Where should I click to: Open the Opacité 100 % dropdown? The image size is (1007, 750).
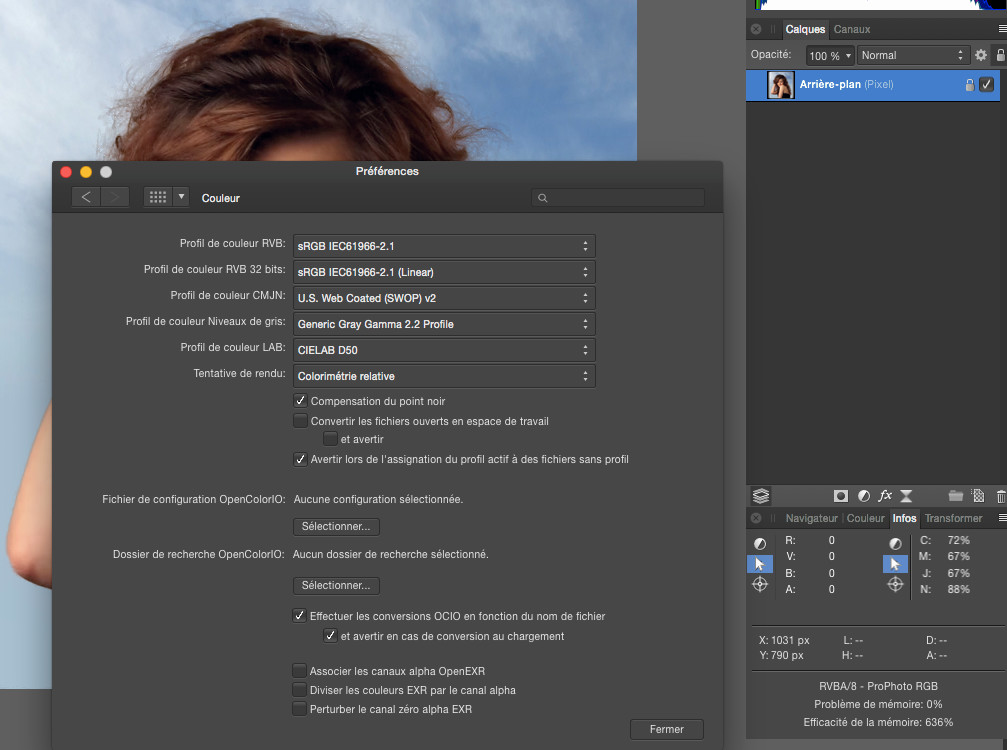coord(830,56)
